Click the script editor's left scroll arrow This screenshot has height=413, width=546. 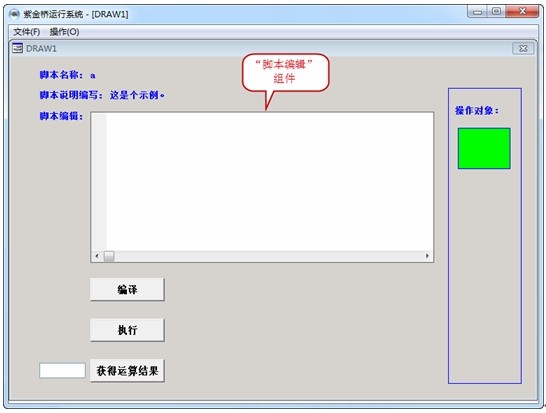click(x=97, y=256)
